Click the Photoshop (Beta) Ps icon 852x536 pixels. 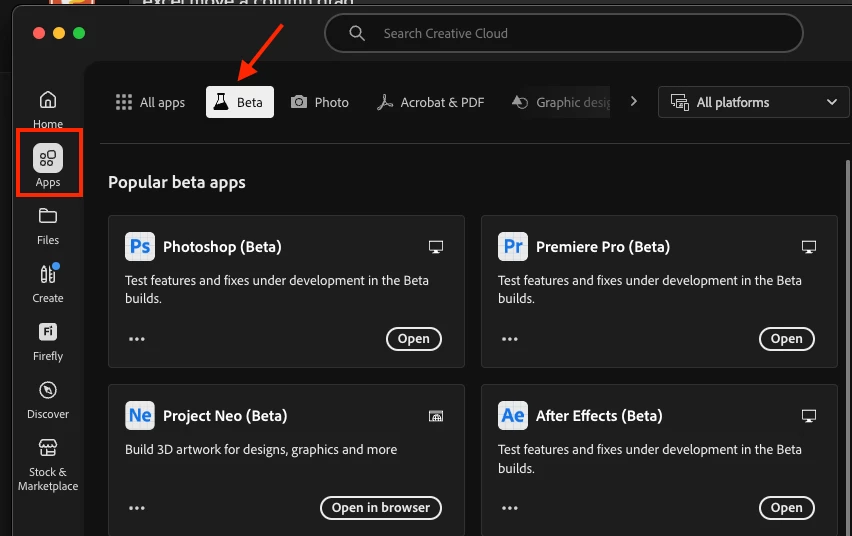140,246
